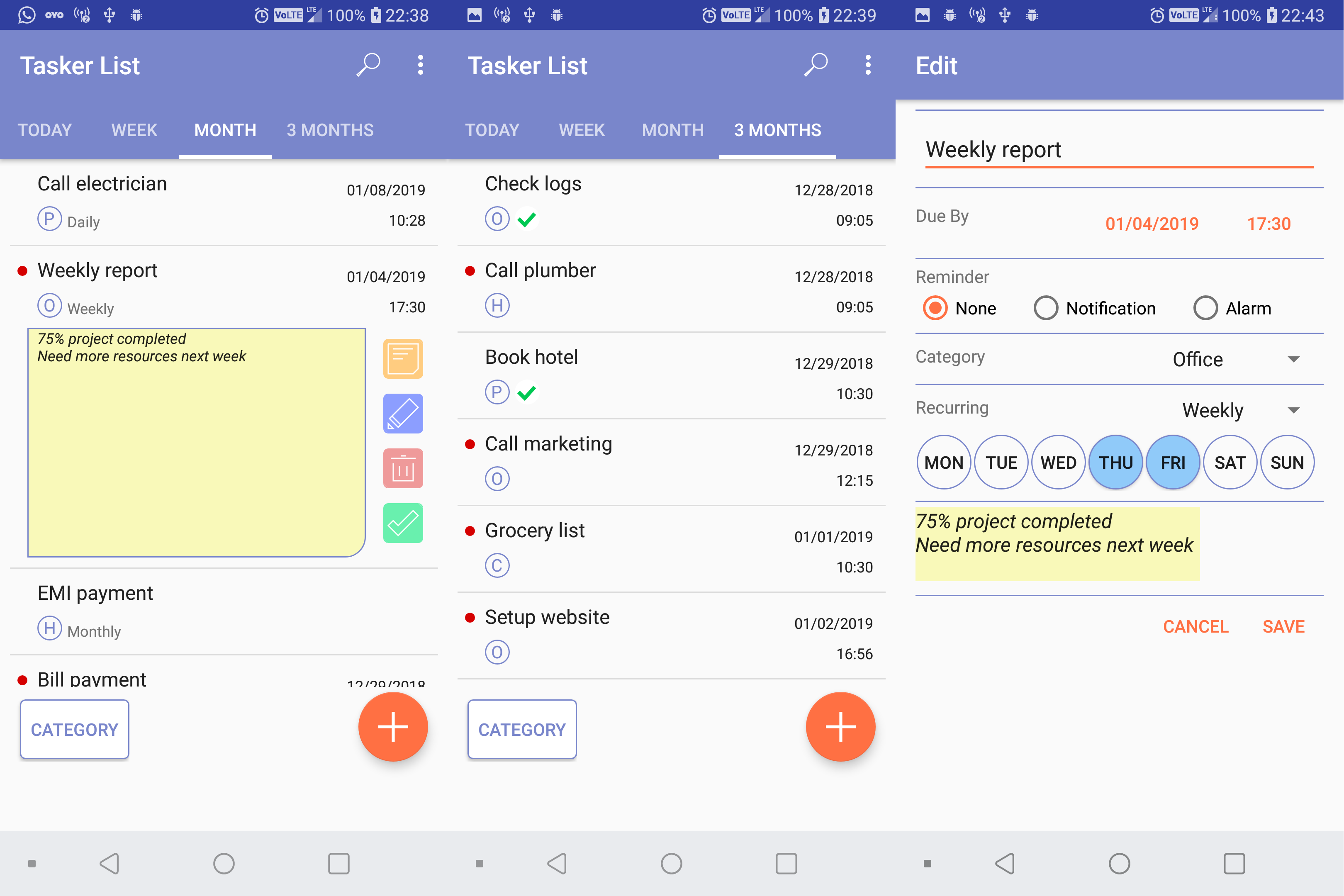Tap the P category badge under Book hotel
Screen dimensions: 1344x896
pyautogui.click(x=497, y=392)
